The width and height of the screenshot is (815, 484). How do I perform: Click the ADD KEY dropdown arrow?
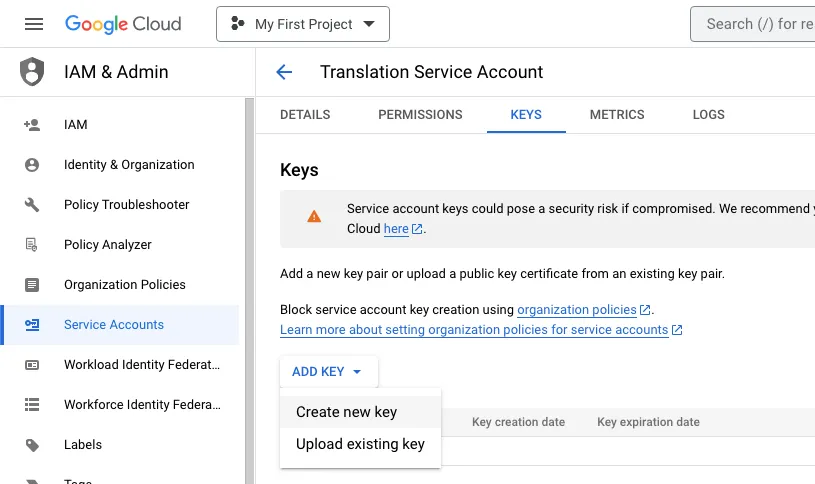pos(357,372)
